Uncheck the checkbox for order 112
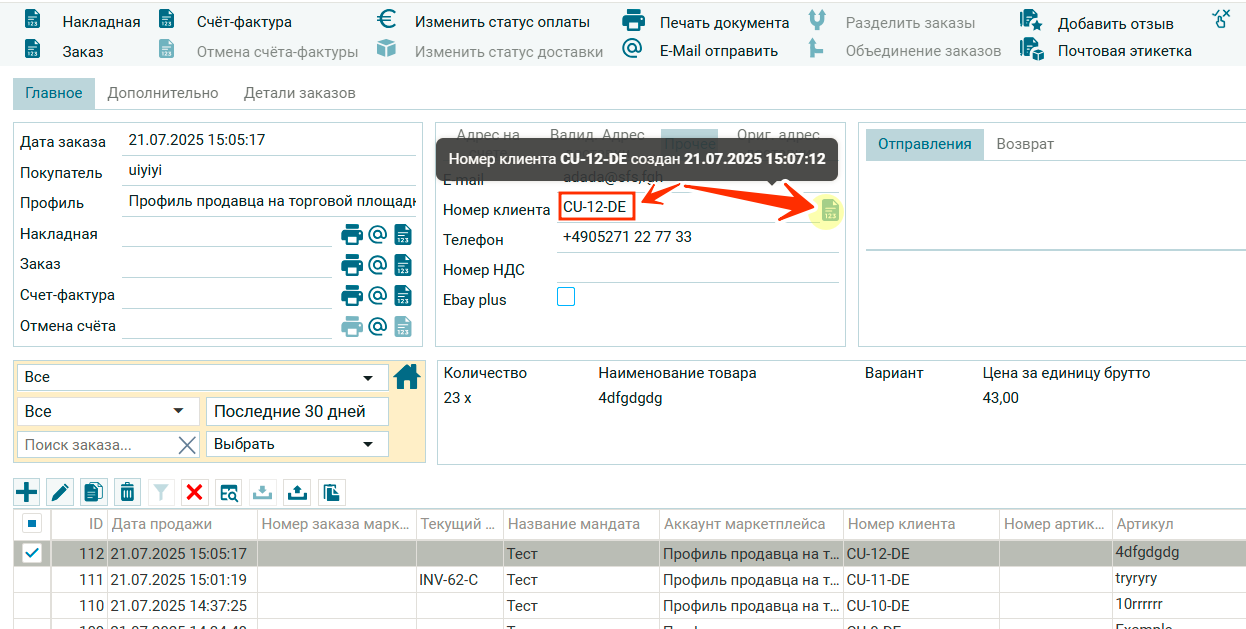Viewport: 1246px width, 629px height. pyautogui.click(x=32, y=553)
